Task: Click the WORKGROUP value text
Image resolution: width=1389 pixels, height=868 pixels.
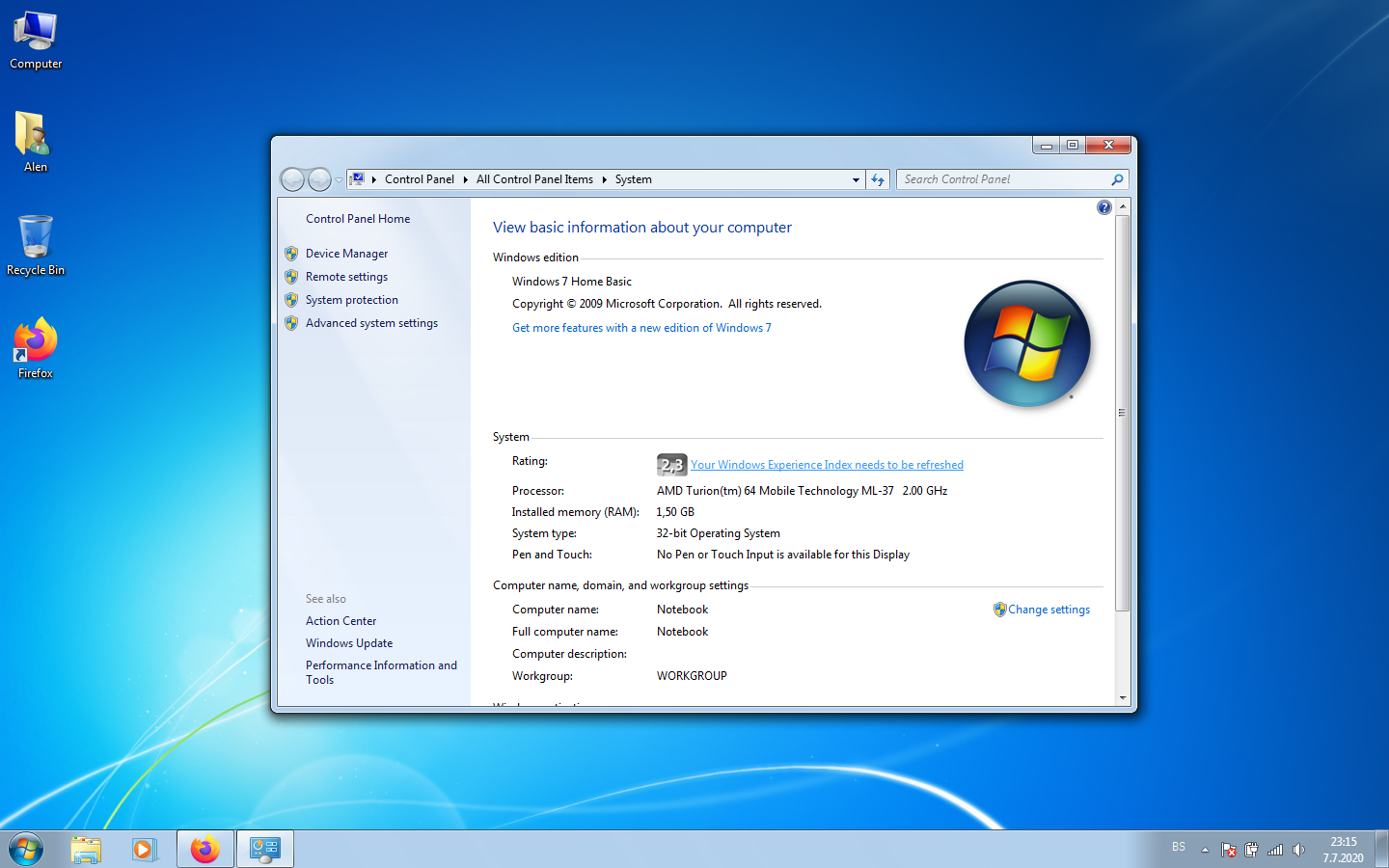Action: point(692,676)
